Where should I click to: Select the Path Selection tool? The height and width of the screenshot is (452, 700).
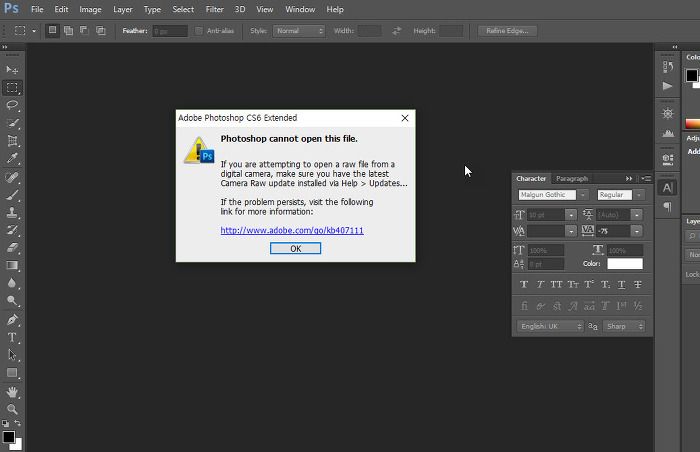point(12,355)
